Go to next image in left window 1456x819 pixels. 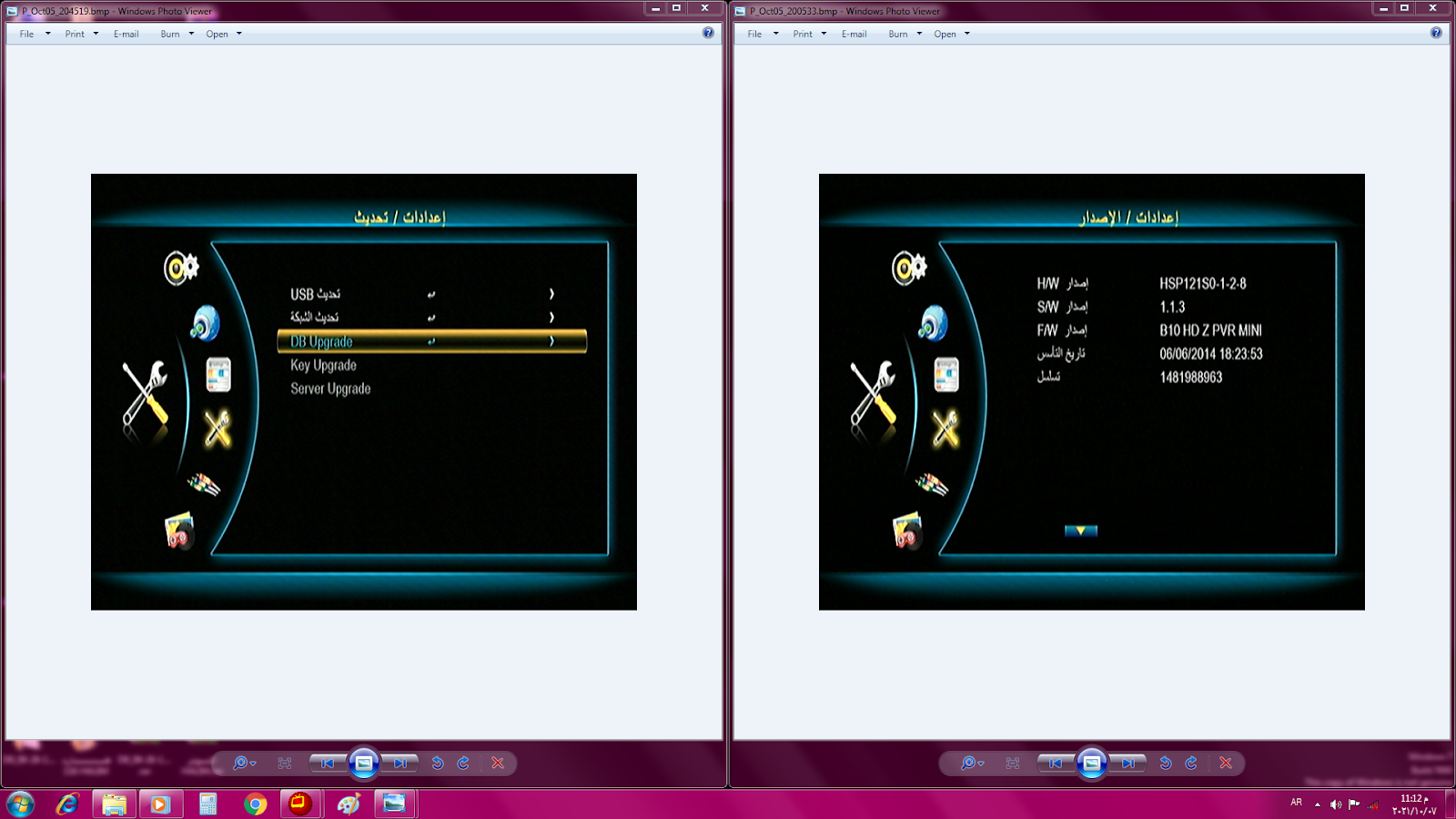tap(400, 763)
